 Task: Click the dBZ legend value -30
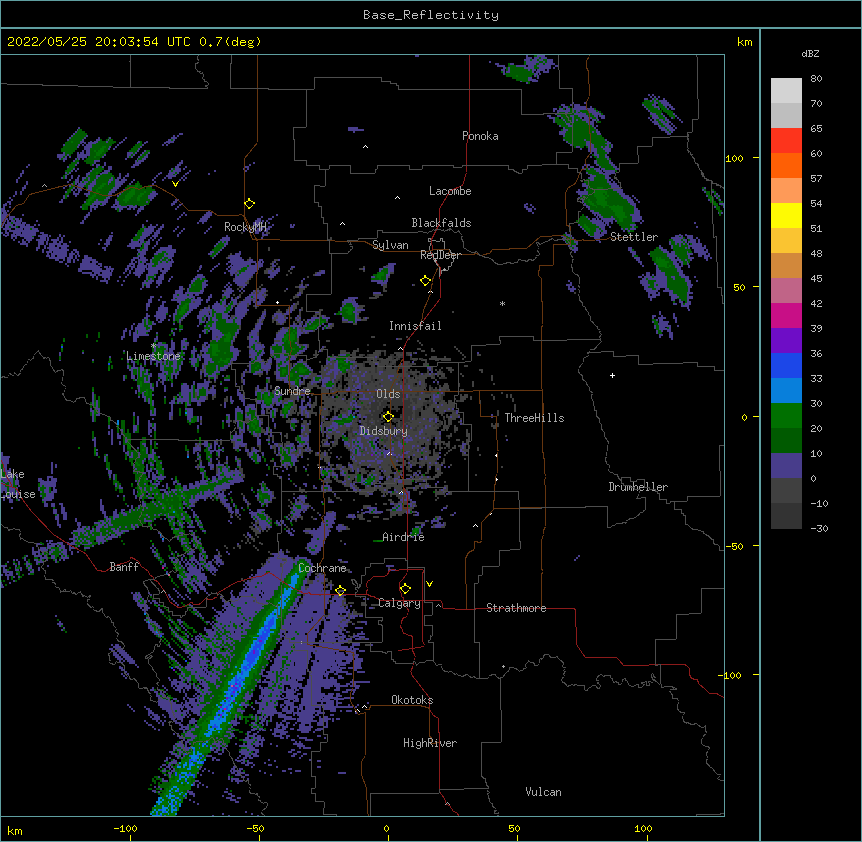tap(819, 528)
